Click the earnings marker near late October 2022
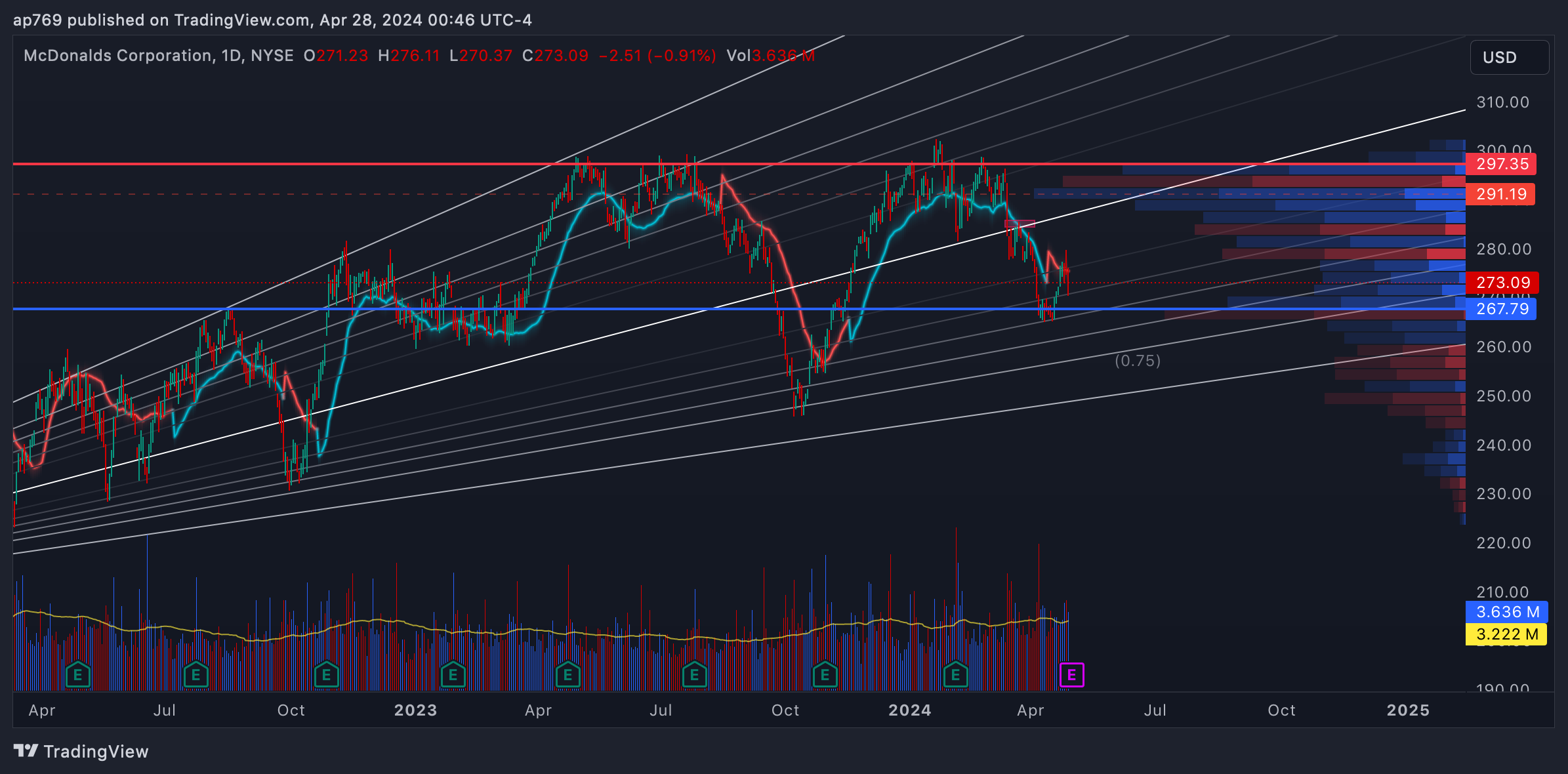Image resolution: width=1568 pixels, height=774 pixels. (x=326, y=674)
